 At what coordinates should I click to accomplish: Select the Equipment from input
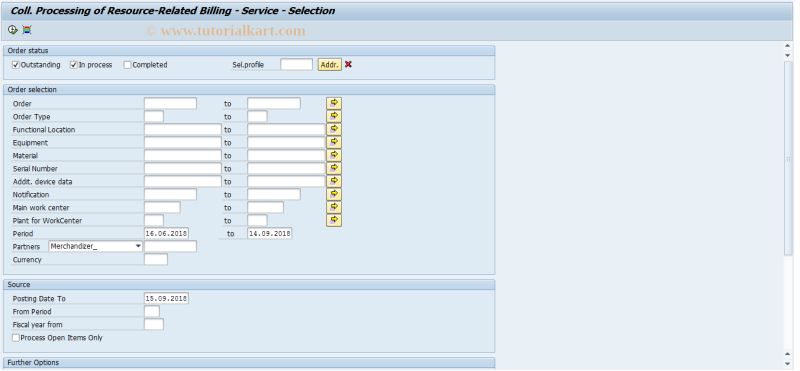tap(183, 143)
